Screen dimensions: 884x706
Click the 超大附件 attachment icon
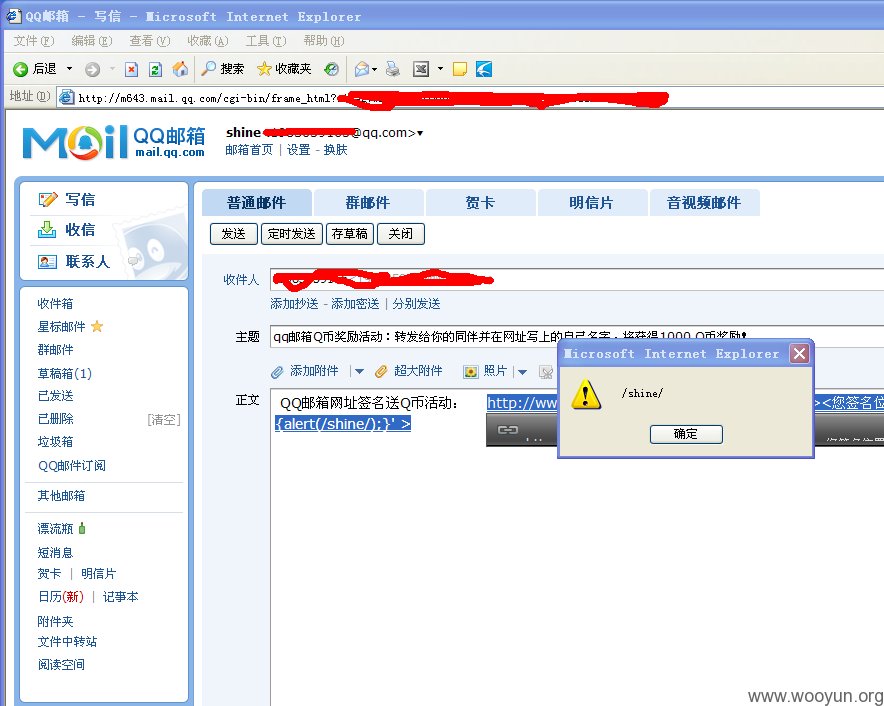382,371
